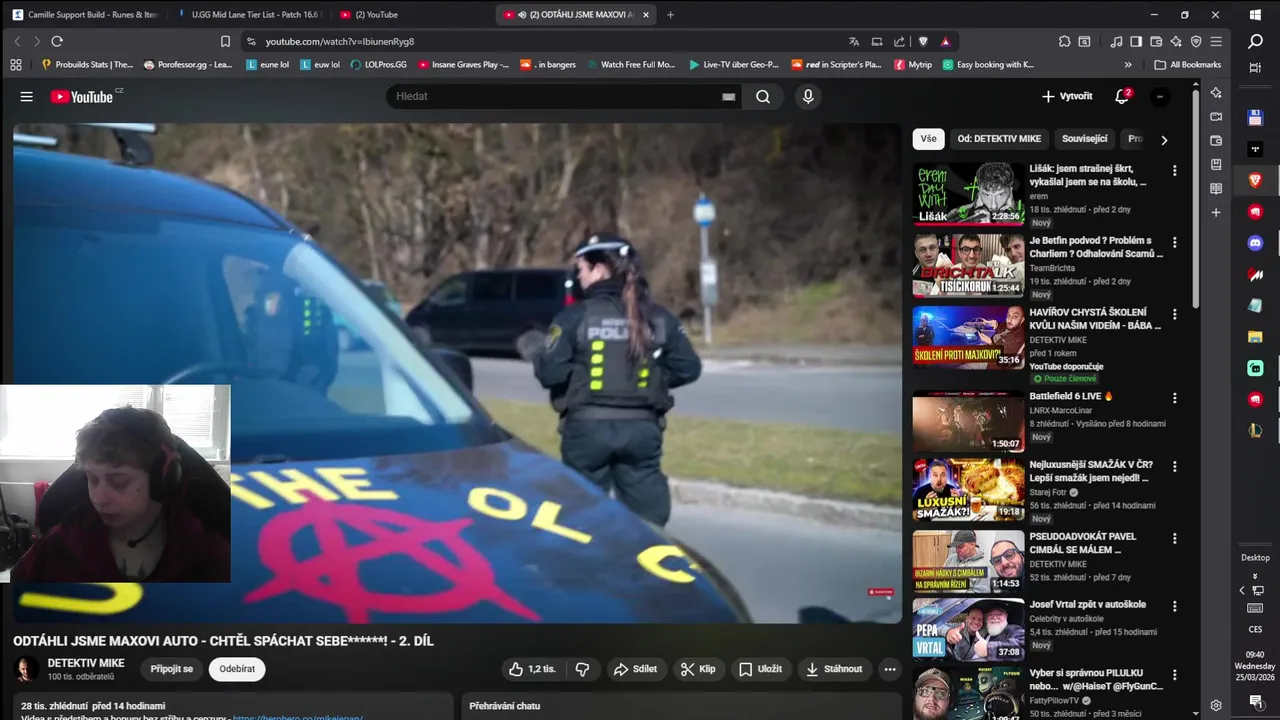
Task: Subscribe using the Odebírat button
Action: 237,669
